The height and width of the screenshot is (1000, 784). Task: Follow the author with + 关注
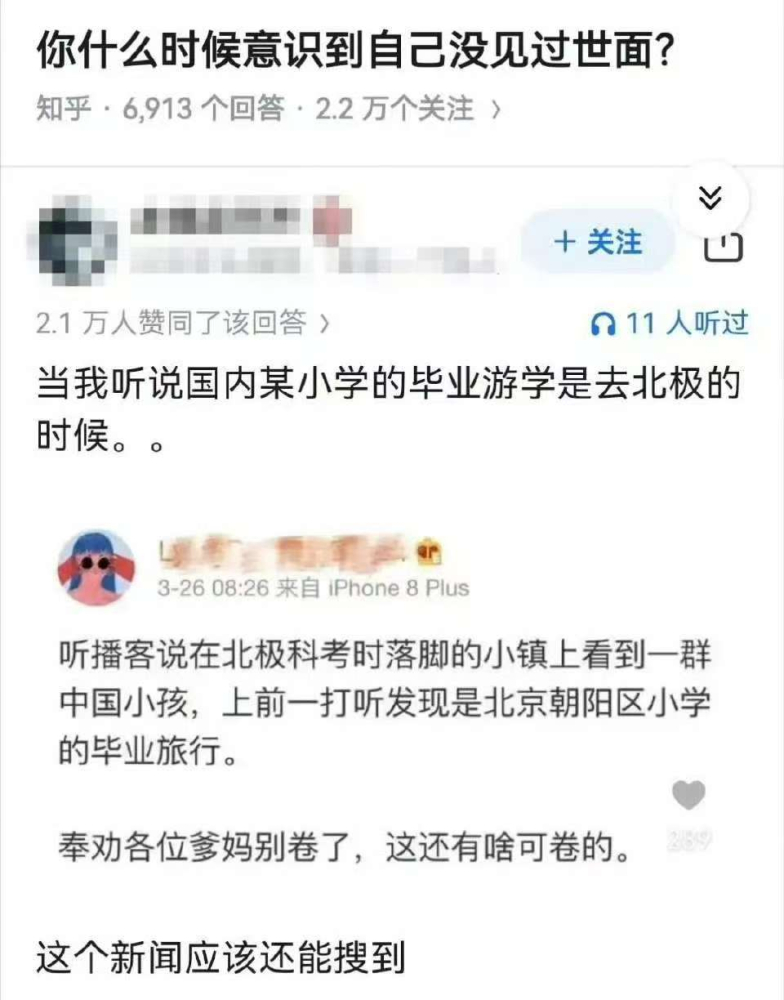(x=598, y=242)
